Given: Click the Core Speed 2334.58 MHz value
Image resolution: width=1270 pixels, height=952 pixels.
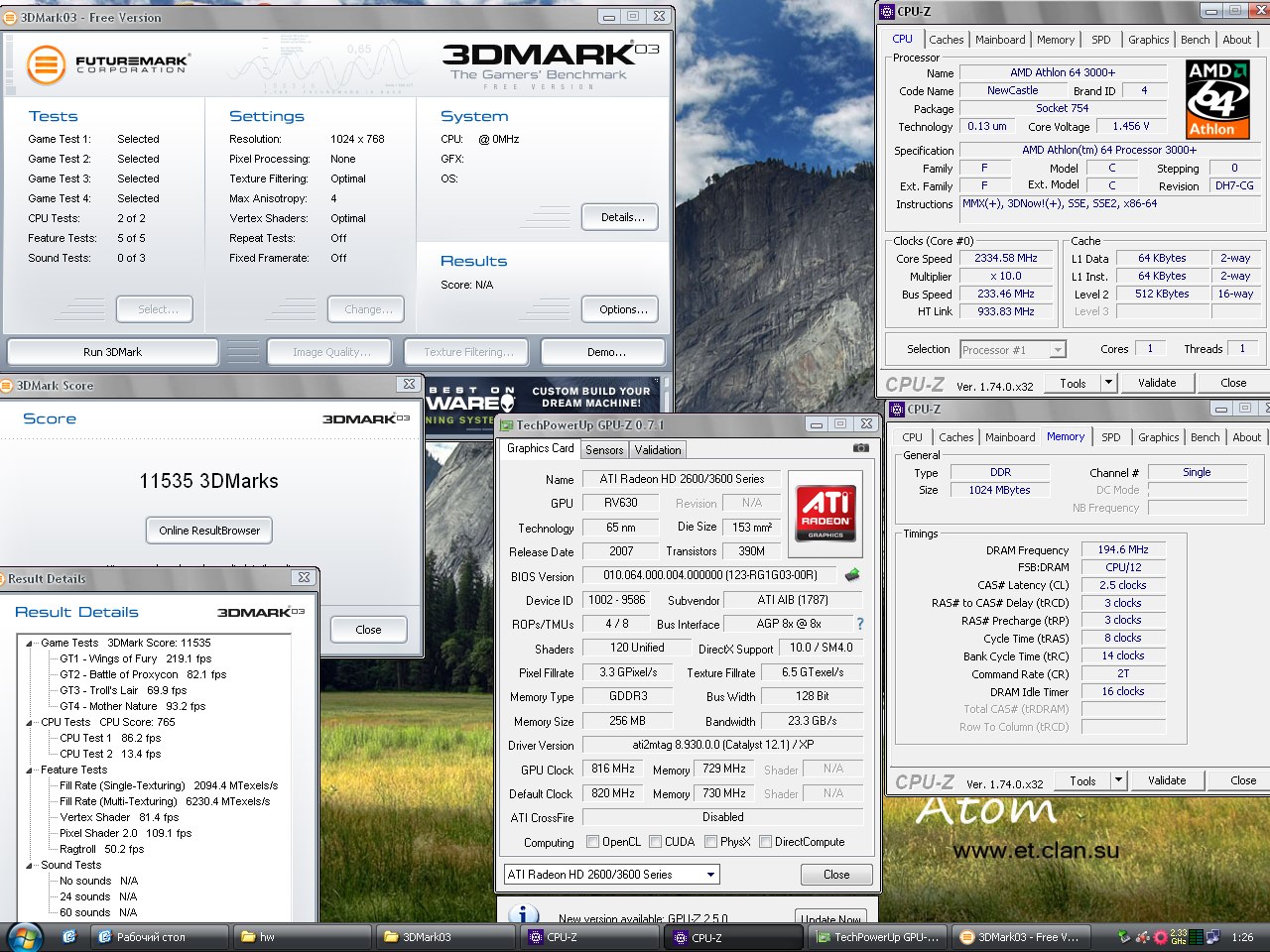Looking at the screenshot, I should 1006,258.
